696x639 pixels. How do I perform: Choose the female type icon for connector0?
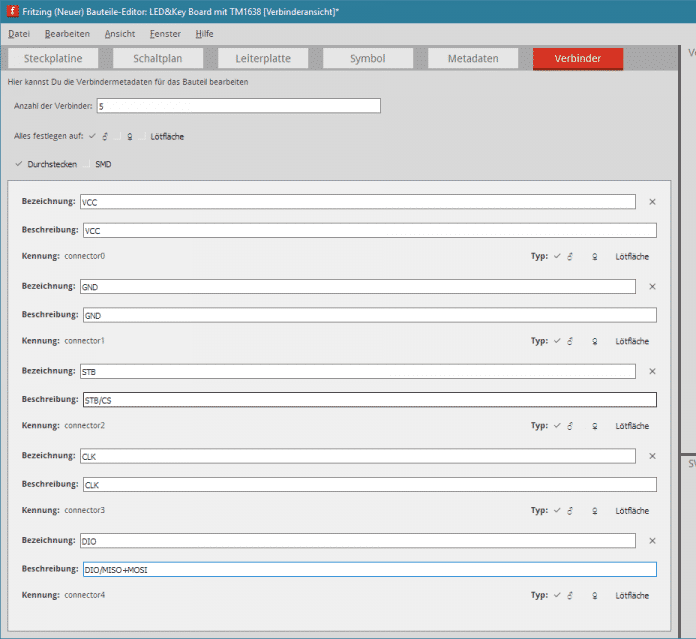(595, 257)
